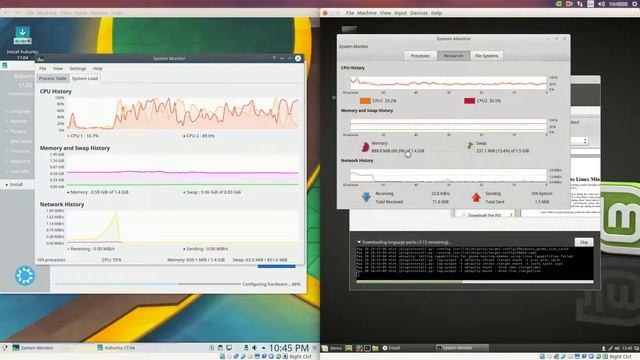The width and height of the screenshot is (640, 360).
Task: Select Install step in Kubuntu installer sidebar
Action: pos(16,184)
